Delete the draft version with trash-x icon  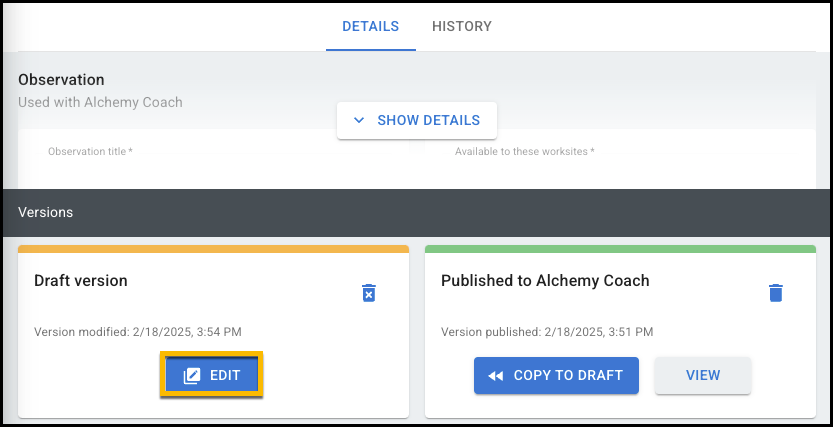[x=369, y=293]
